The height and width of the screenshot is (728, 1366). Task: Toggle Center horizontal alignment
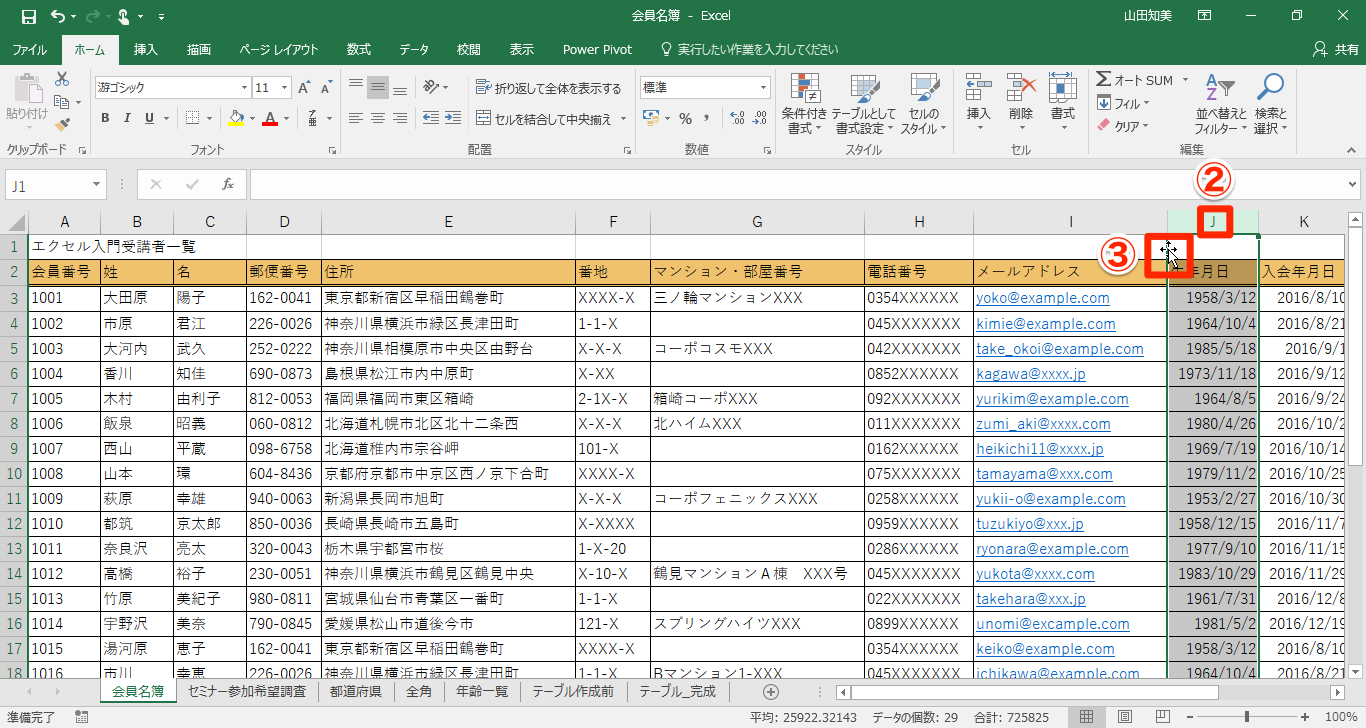click(378, 119)
